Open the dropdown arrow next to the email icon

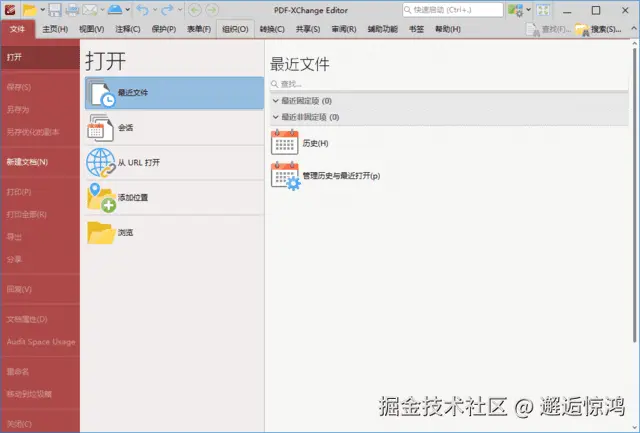(x=102, y=10)
